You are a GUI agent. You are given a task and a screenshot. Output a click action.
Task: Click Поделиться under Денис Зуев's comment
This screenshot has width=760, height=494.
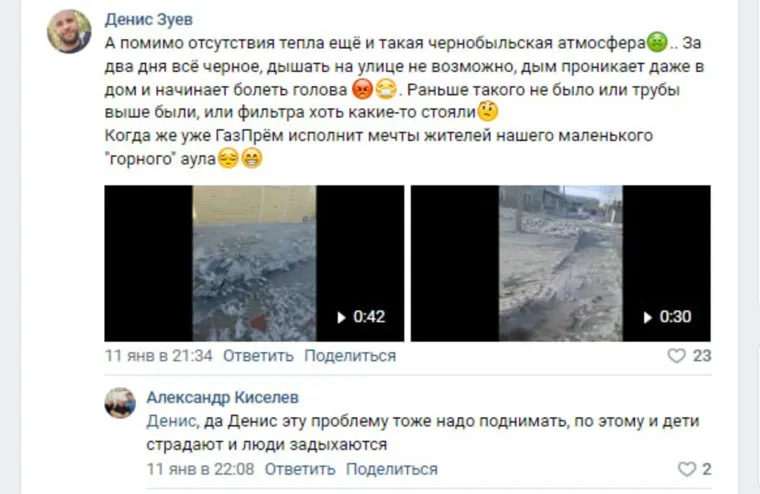point(350,356)
